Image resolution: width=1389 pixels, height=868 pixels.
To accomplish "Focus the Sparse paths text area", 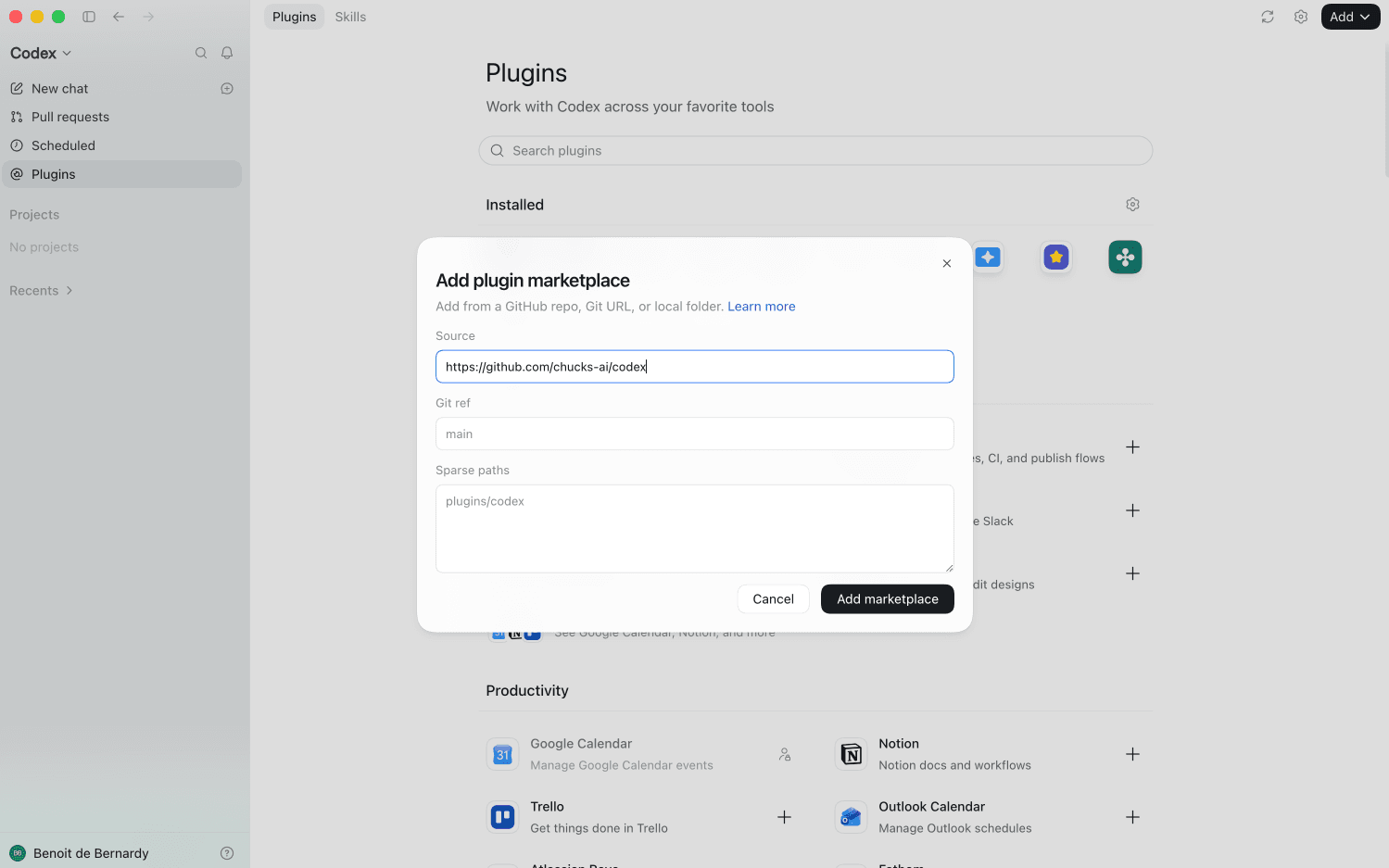I will click(x=695, y=529).
